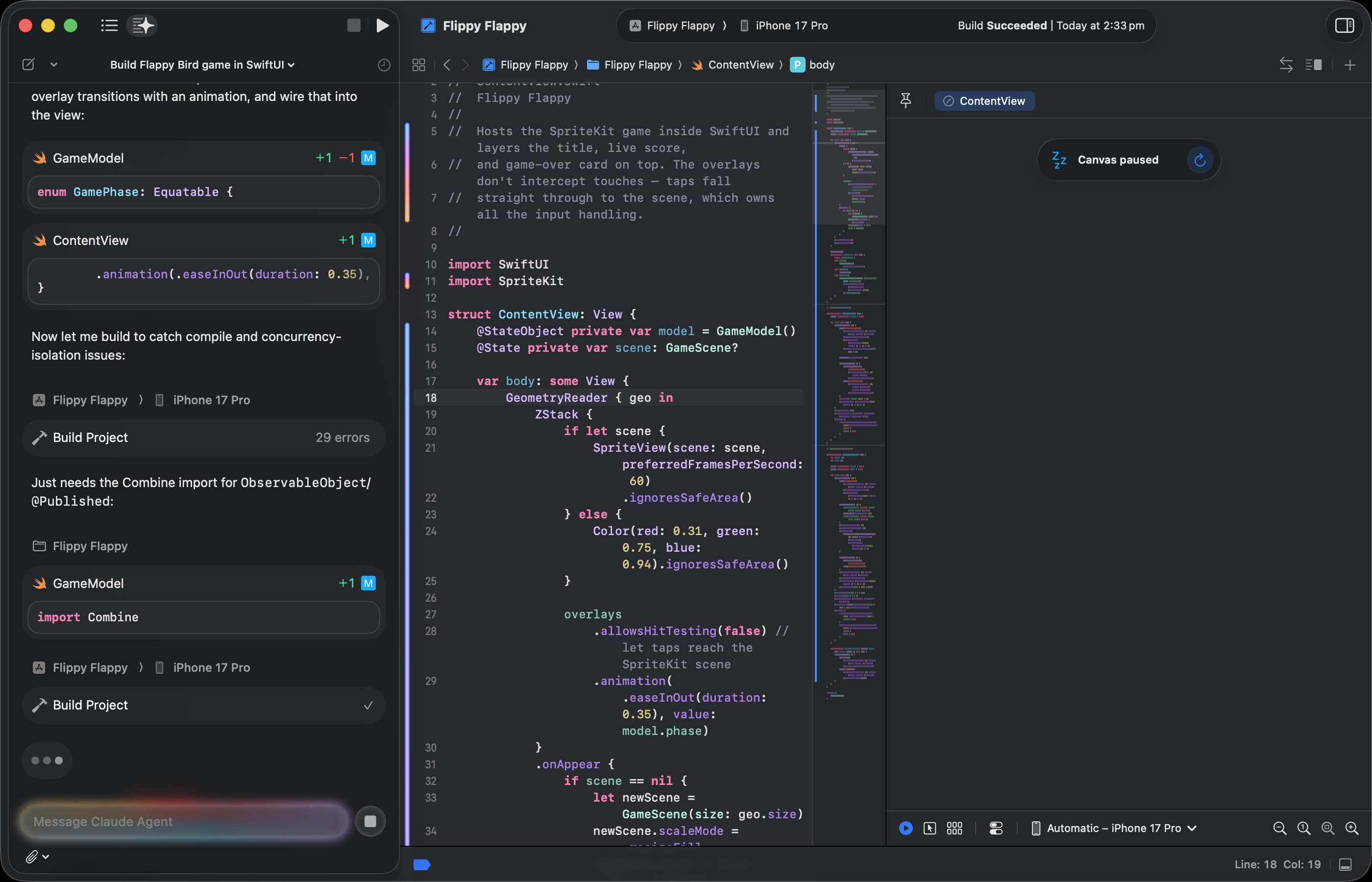Zoom out the preview canvas
1372x882 pixels.
click(1279, 828)
